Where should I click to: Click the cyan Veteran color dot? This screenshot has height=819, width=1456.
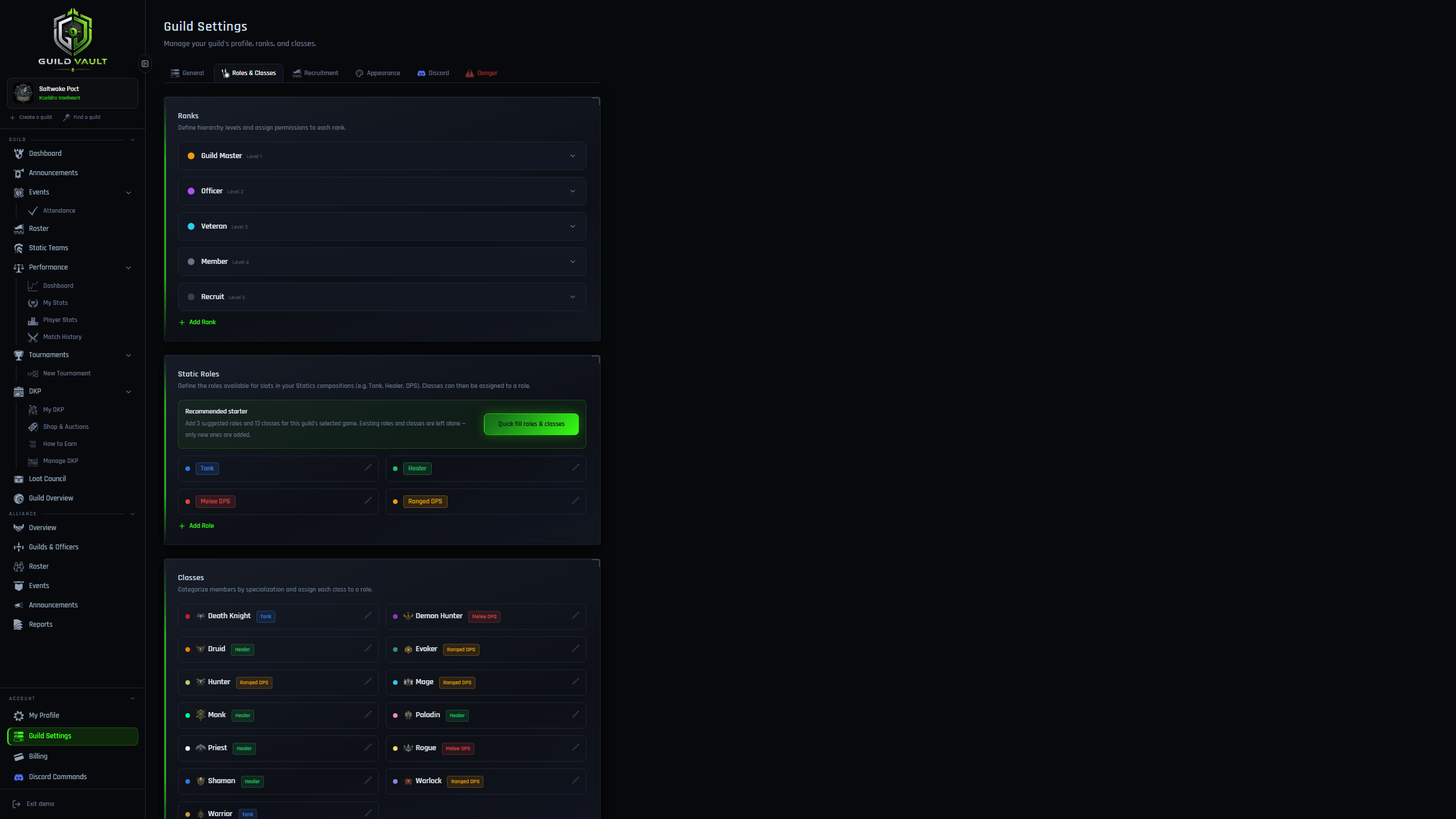click(x=191, y=226)
